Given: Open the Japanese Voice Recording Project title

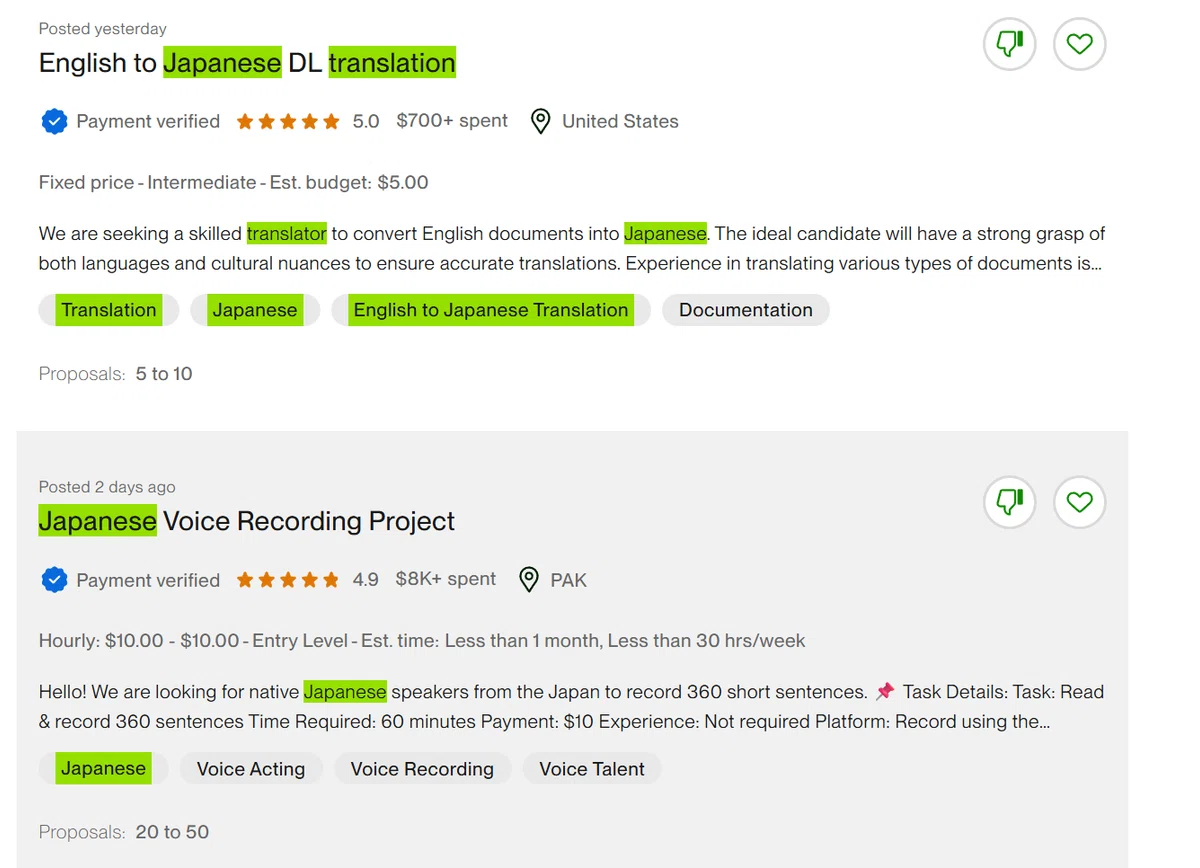Looking at the screenshot, I should [247, 521].
